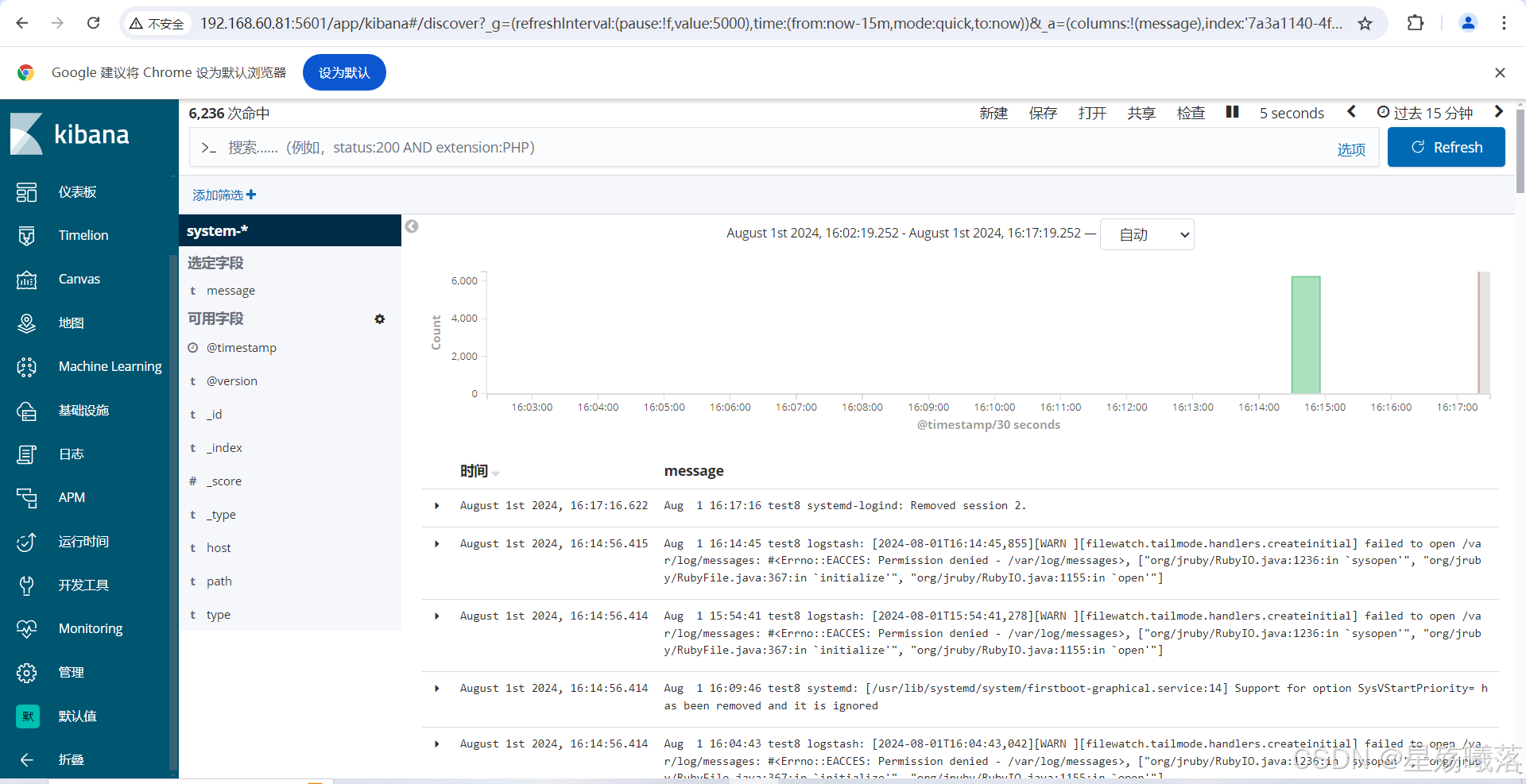Click 打开 in the top menu

click(1092, 113)
